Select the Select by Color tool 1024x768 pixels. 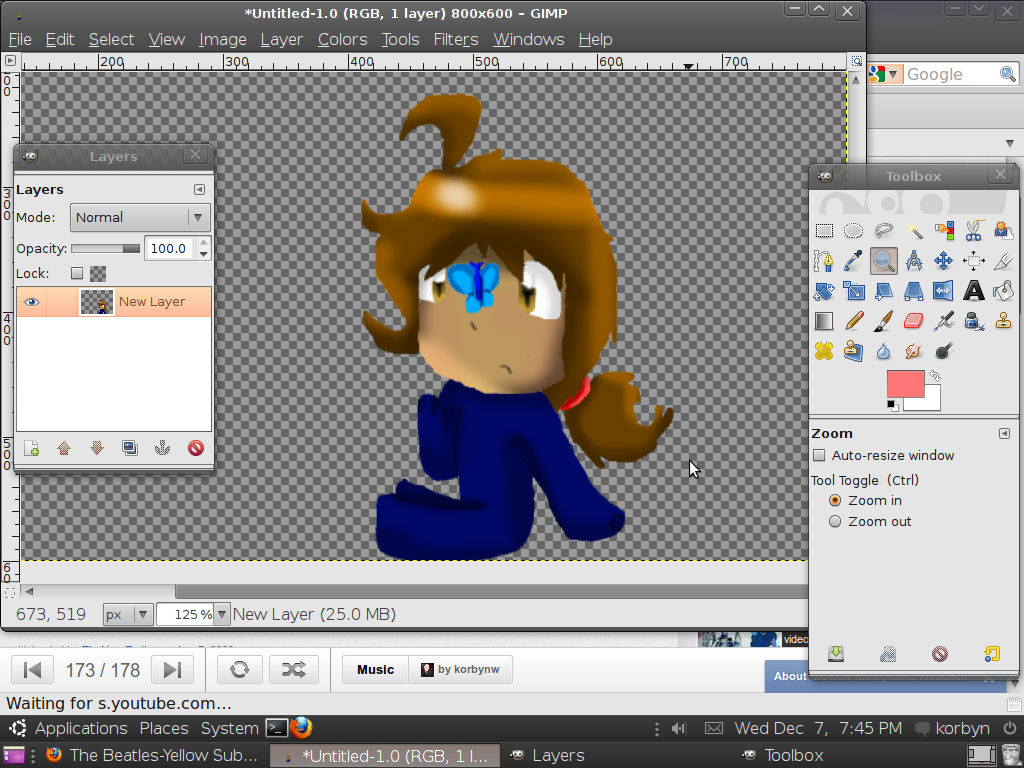944,231
